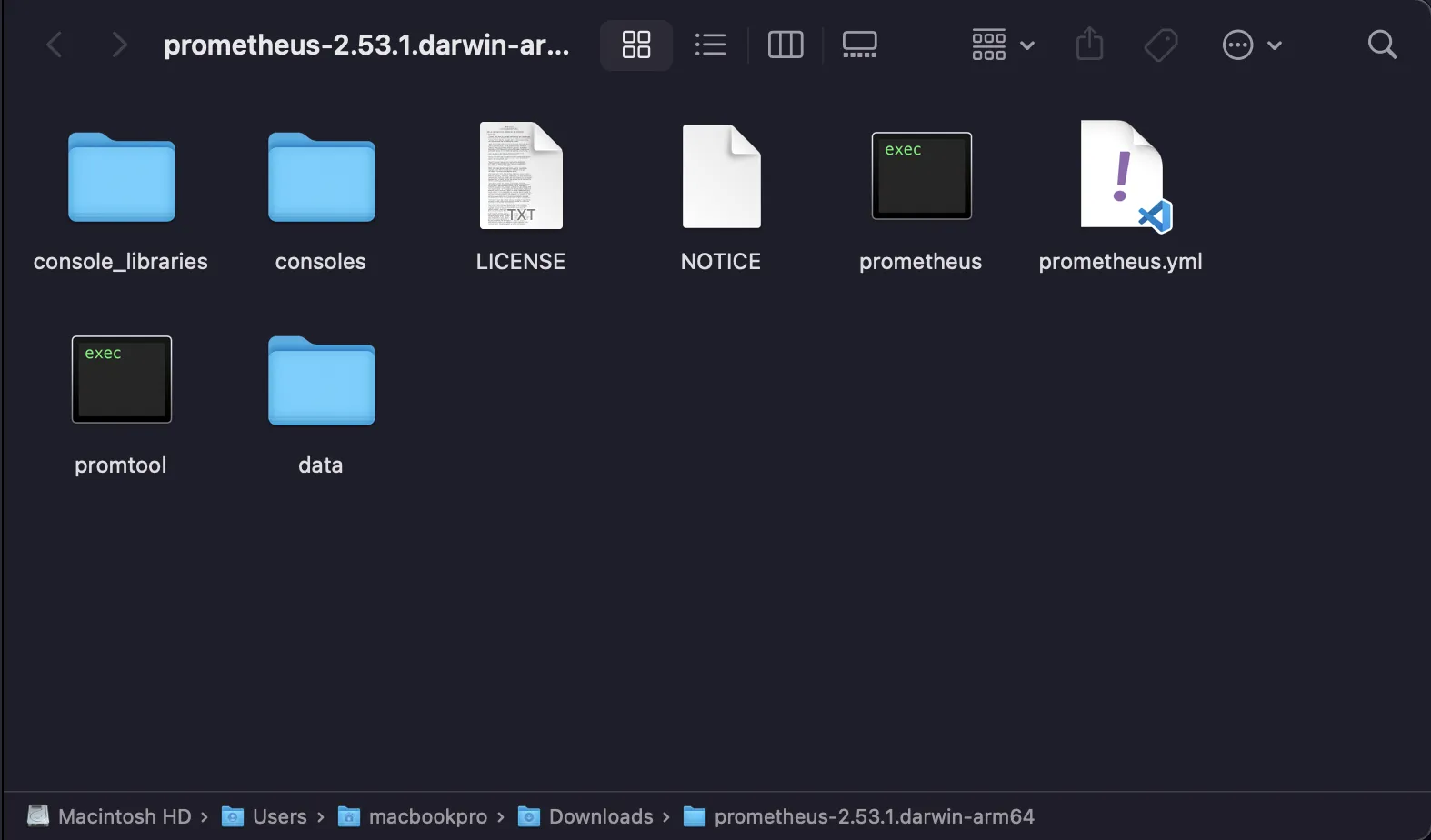Go back with the left arrow
The height and width of the screenshot is (840, 1431).
click(x=55, y=45)
